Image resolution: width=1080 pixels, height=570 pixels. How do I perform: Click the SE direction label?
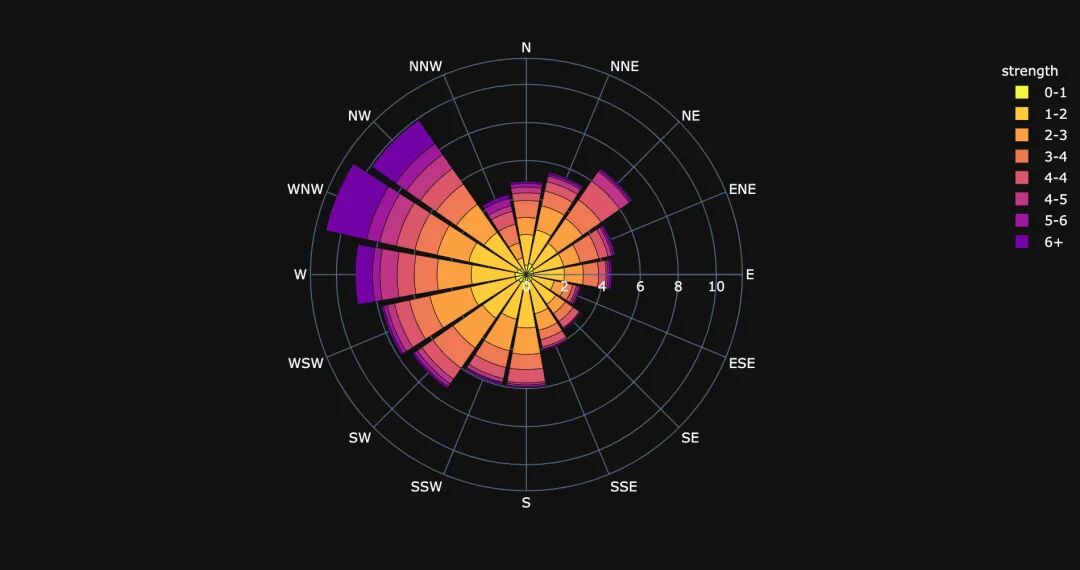(690, 438)
